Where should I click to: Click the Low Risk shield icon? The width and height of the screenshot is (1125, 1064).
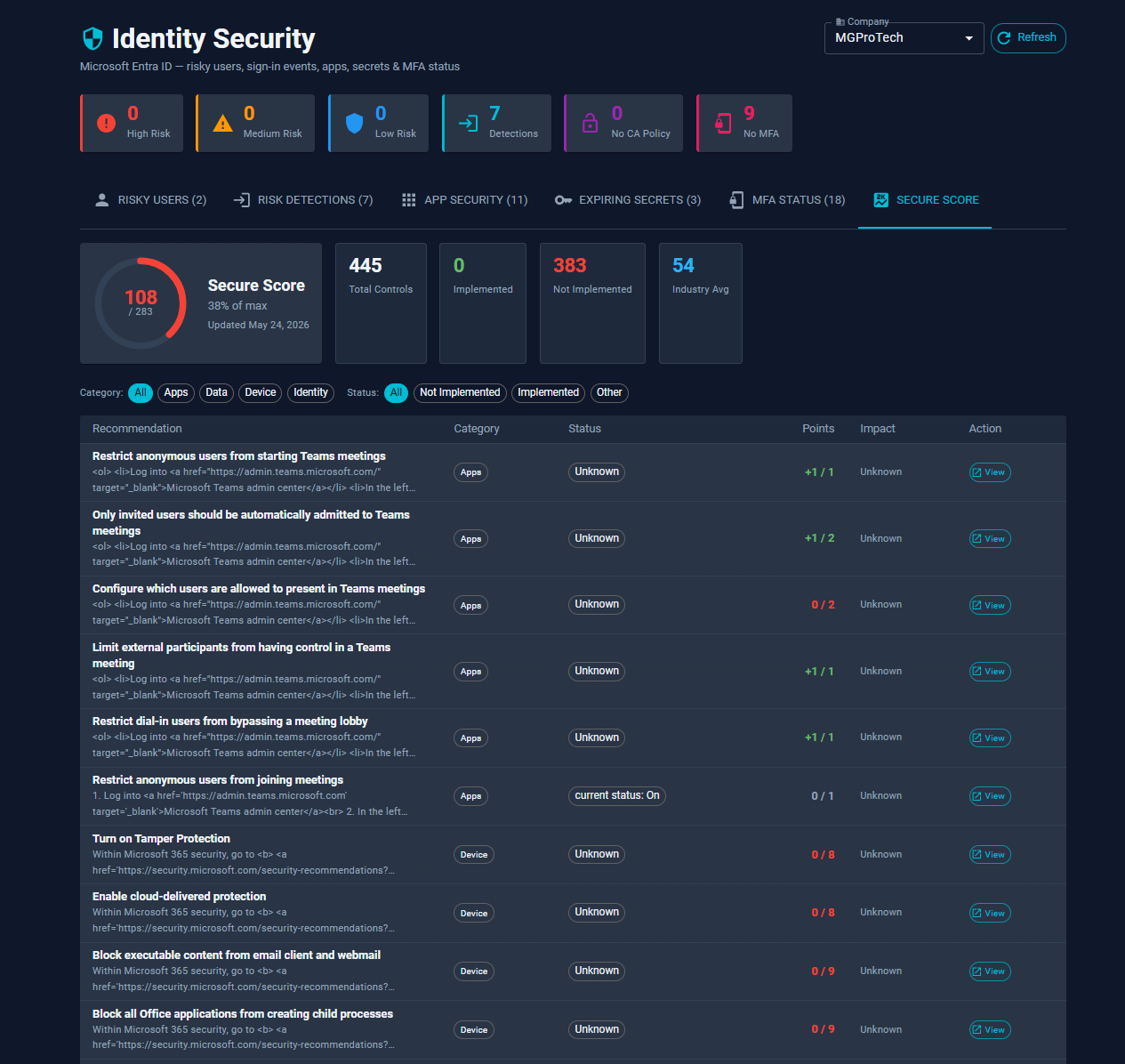pyautogui.click(x=354, y=123)
